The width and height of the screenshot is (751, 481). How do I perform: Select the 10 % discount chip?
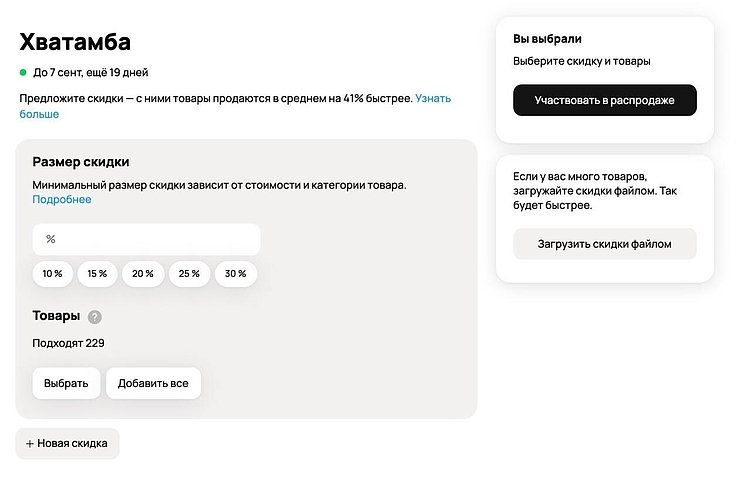53,274
